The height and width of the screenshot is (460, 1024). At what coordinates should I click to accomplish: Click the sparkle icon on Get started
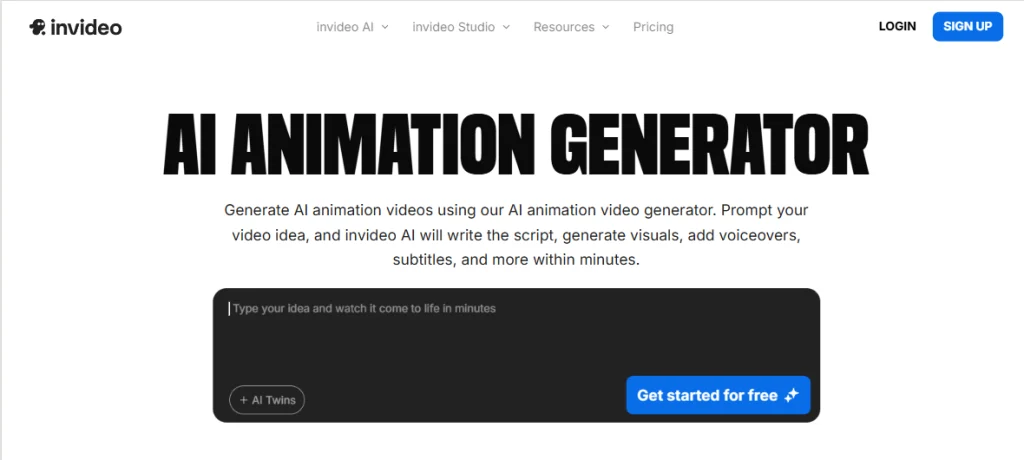(792, 395)
